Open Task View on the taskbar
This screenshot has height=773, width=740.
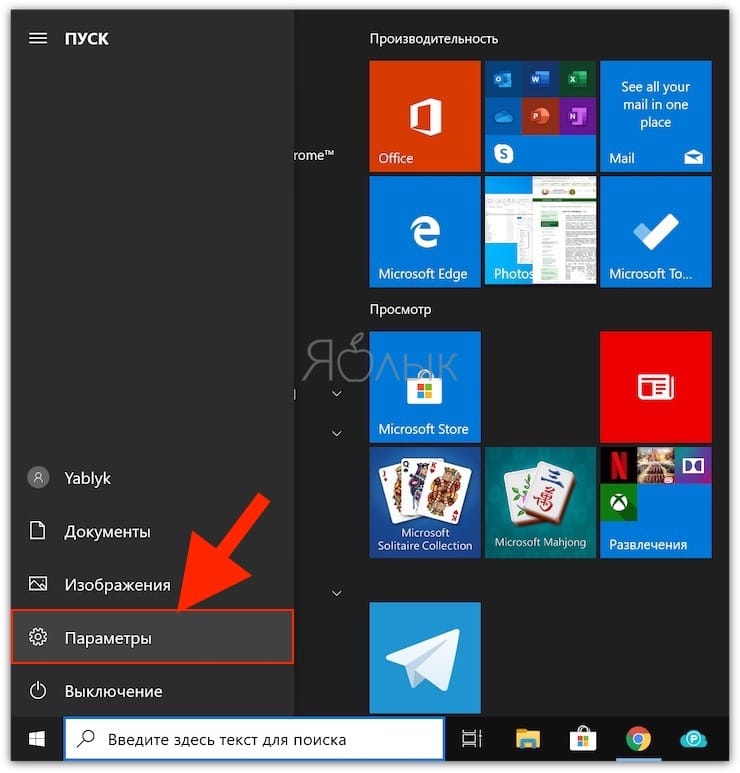pos(471,739)
